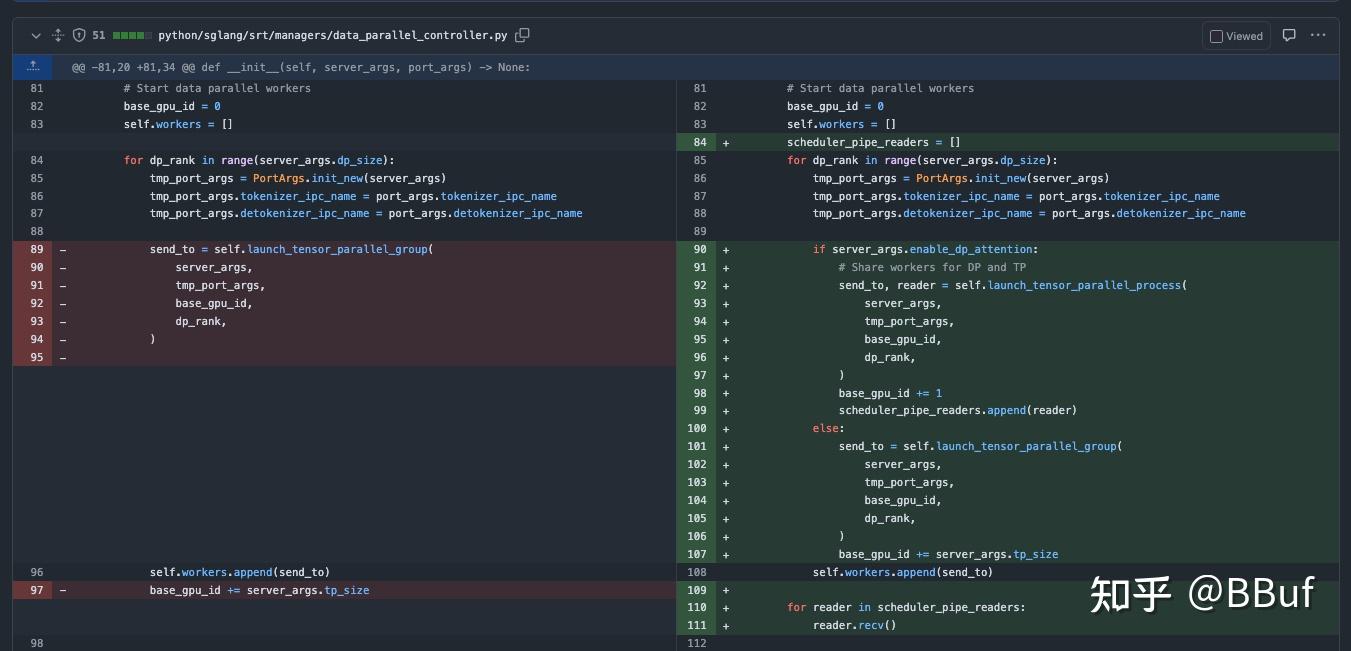
Task: Select deleted line number 97 on the left side
Action: pos(36,591)
